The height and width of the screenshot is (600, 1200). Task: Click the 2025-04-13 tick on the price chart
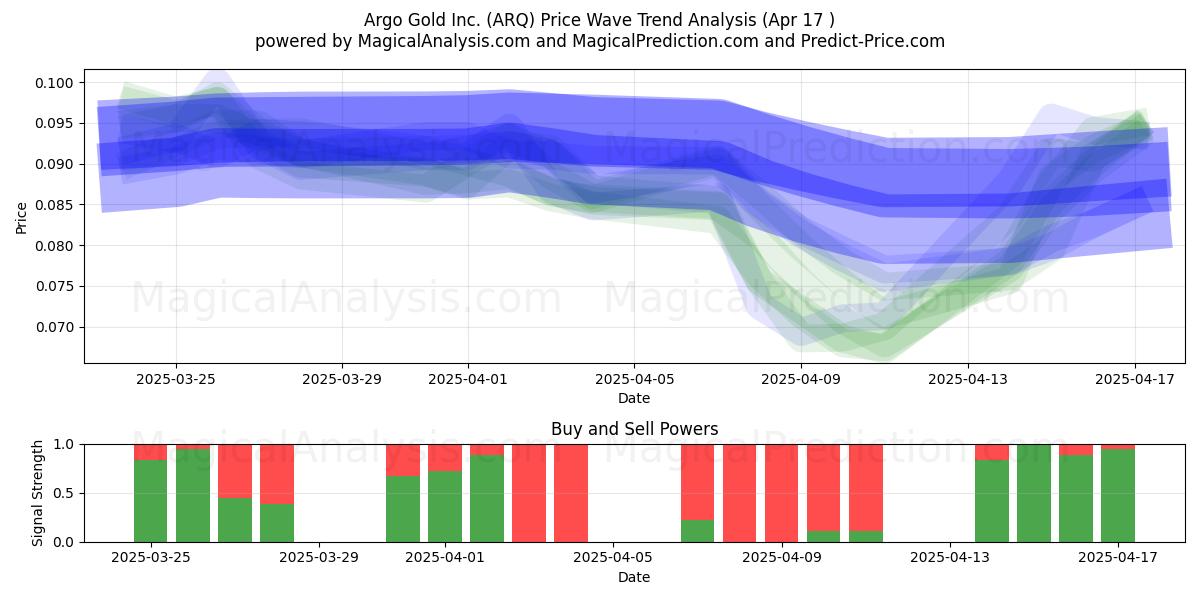967,379
